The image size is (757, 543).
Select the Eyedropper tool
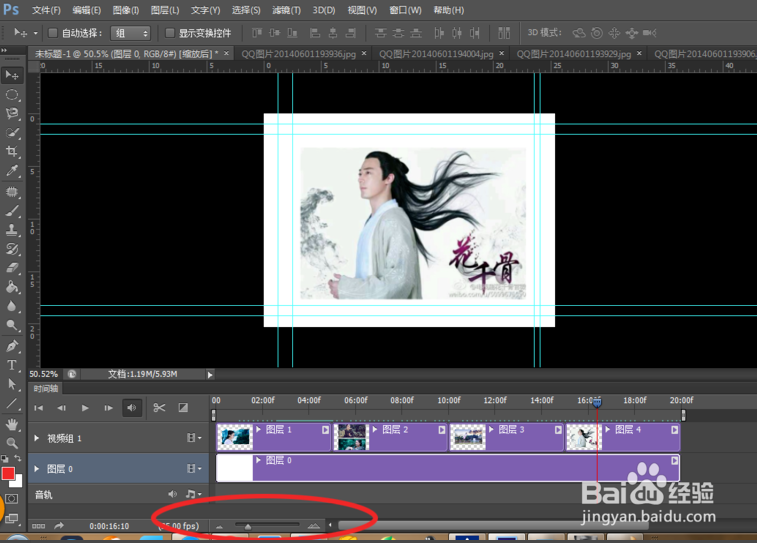[12, 170]
